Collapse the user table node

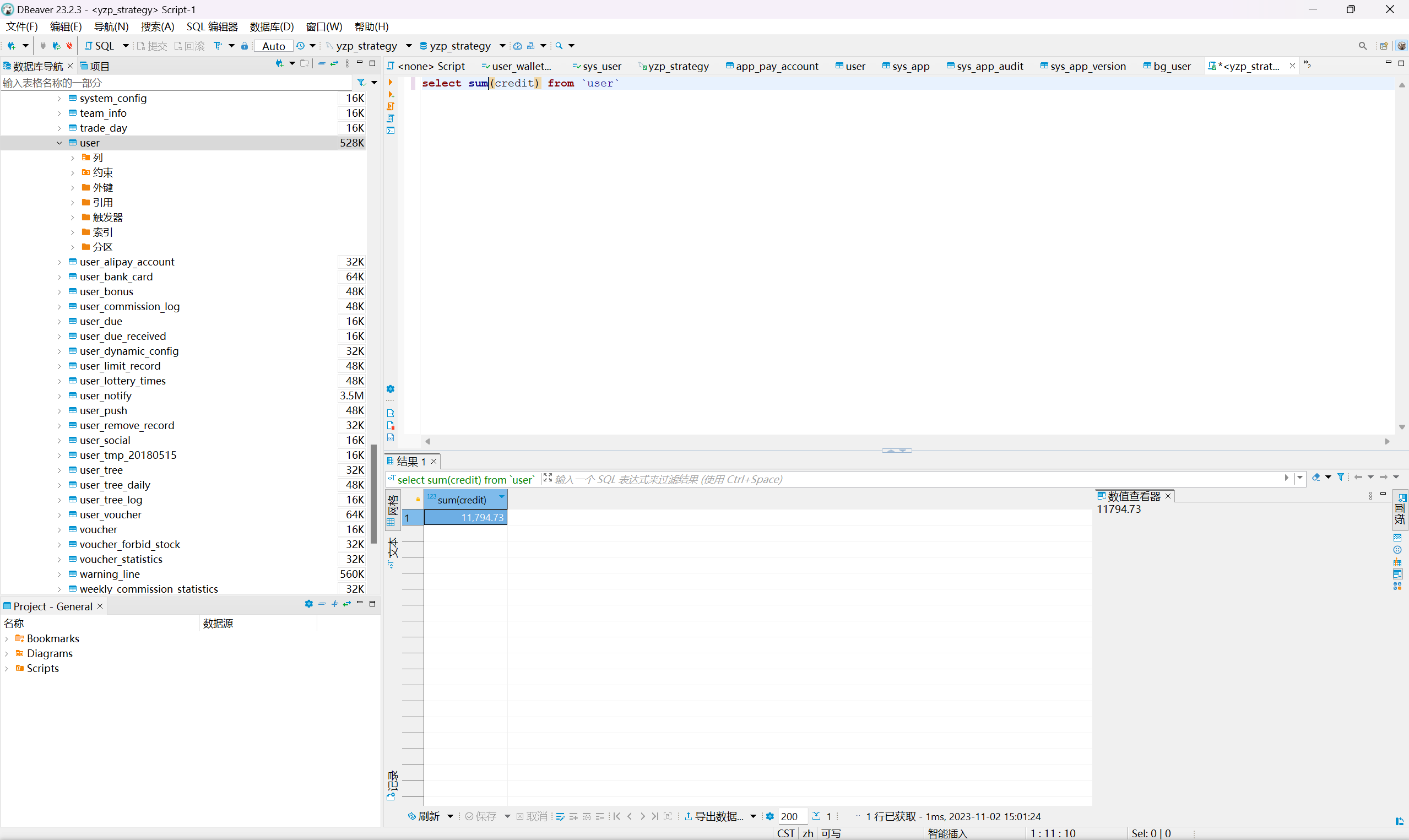pos(59,143)
